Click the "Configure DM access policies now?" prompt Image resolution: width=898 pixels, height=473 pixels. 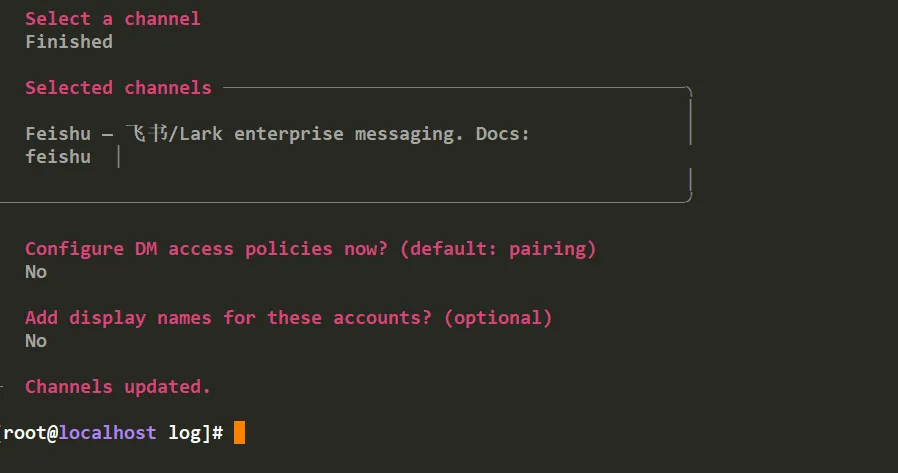point(206,249)
